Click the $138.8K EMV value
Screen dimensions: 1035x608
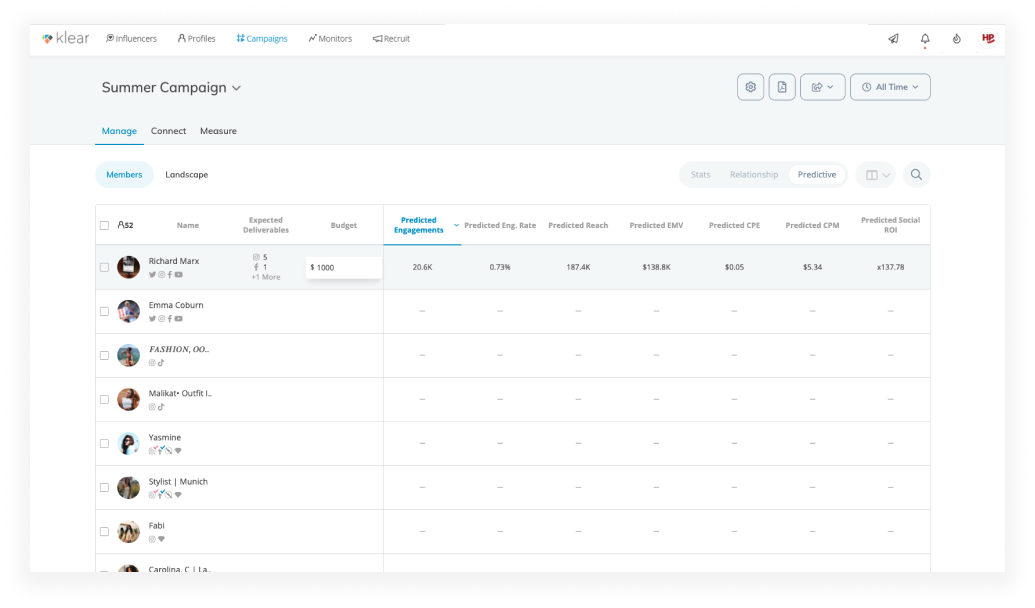pyautogui.click(x=656, y=267)
